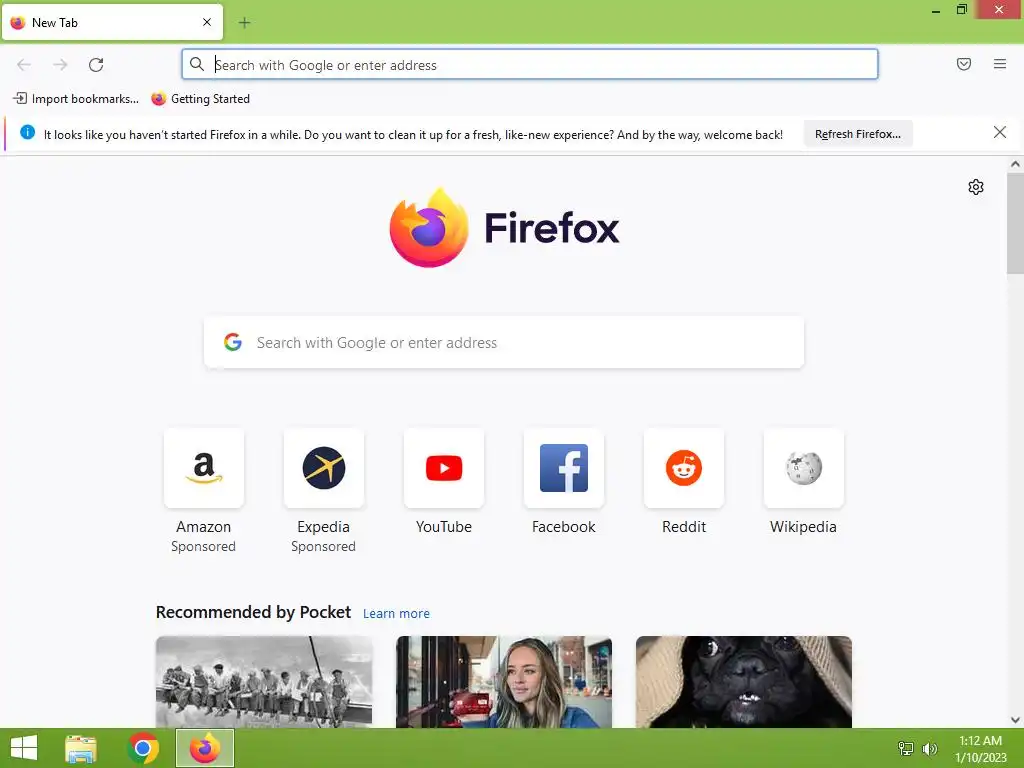
Task: Click the Recommended by Pocket heading
Action: [x=253, y=613]
